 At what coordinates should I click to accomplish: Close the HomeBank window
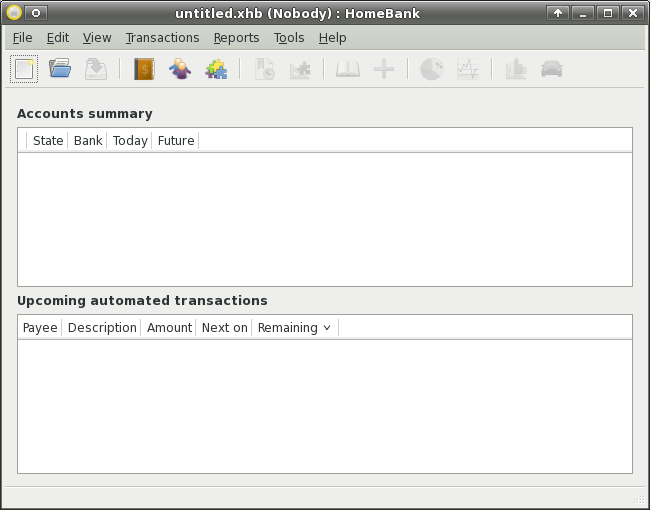[x=633, y=13]
